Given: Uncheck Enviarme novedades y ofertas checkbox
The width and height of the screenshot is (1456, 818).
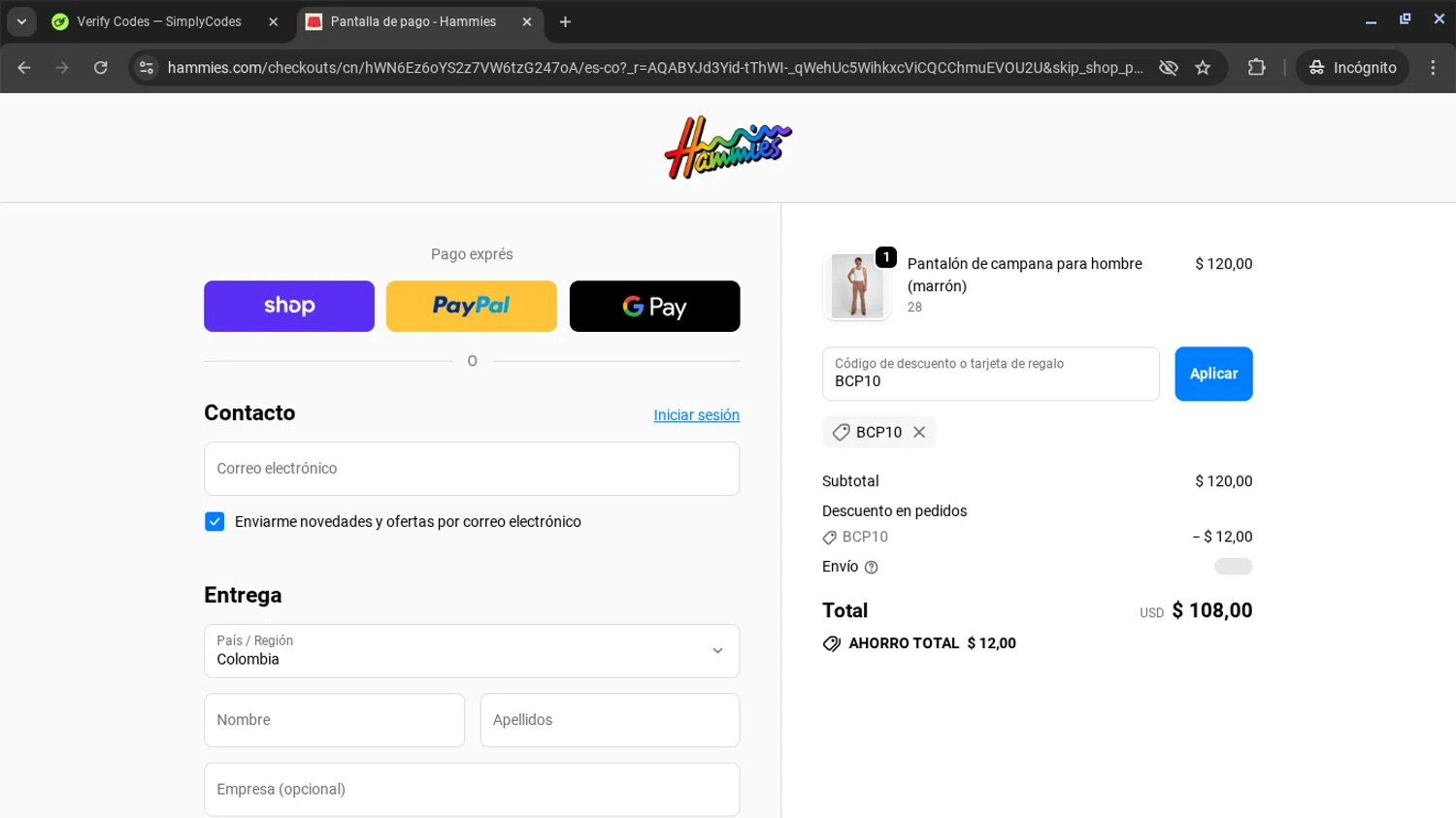Looking at the screenshot, I should tap(215, 522).
